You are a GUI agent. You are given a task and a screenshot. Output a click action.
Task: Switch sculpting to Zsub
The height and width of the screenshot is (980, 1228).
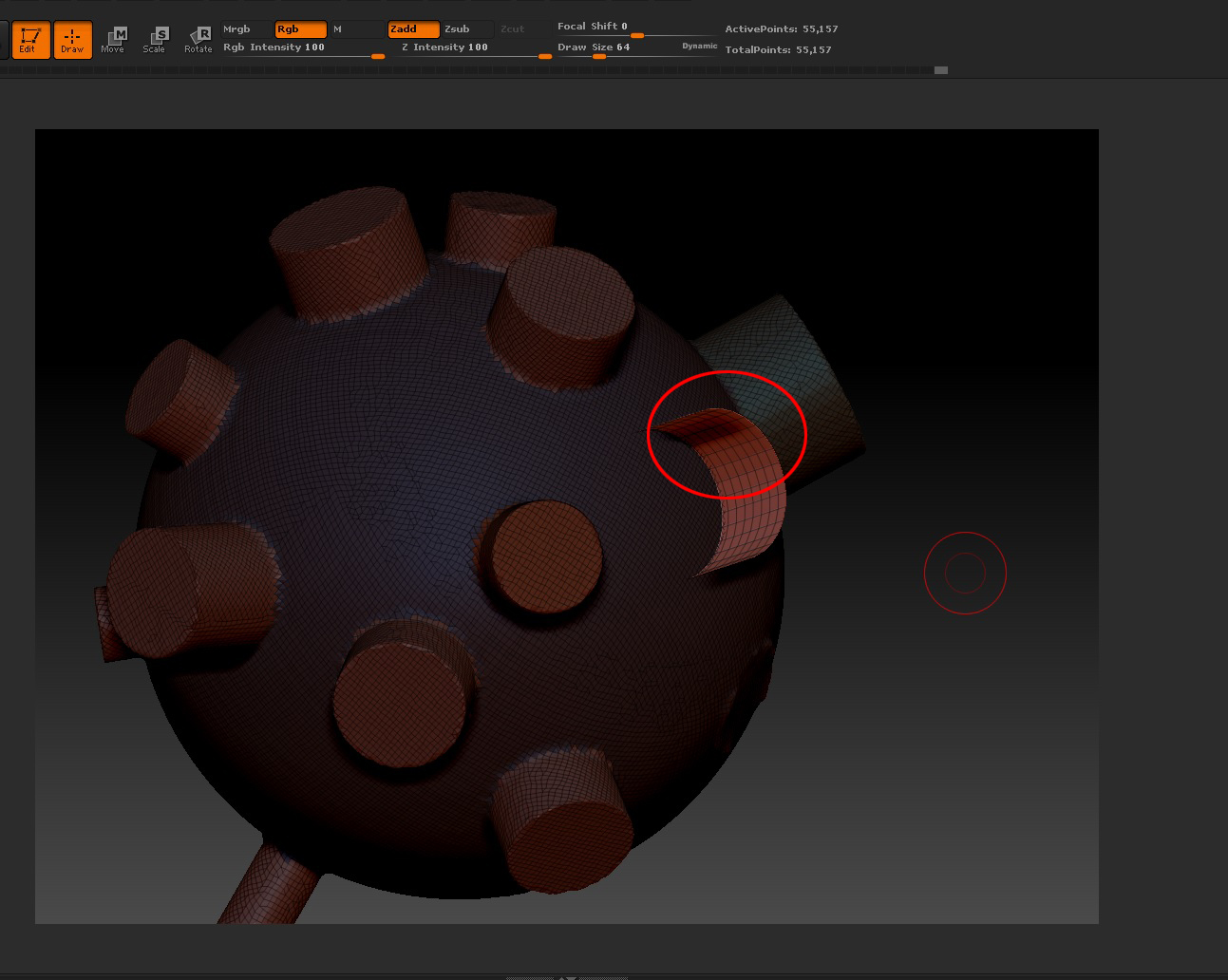[466, 29]
